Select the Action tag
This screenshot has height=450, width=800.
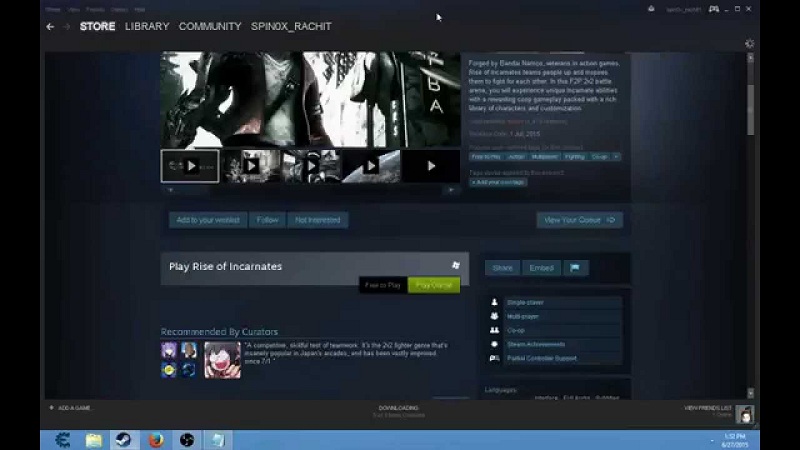(516, 157)
